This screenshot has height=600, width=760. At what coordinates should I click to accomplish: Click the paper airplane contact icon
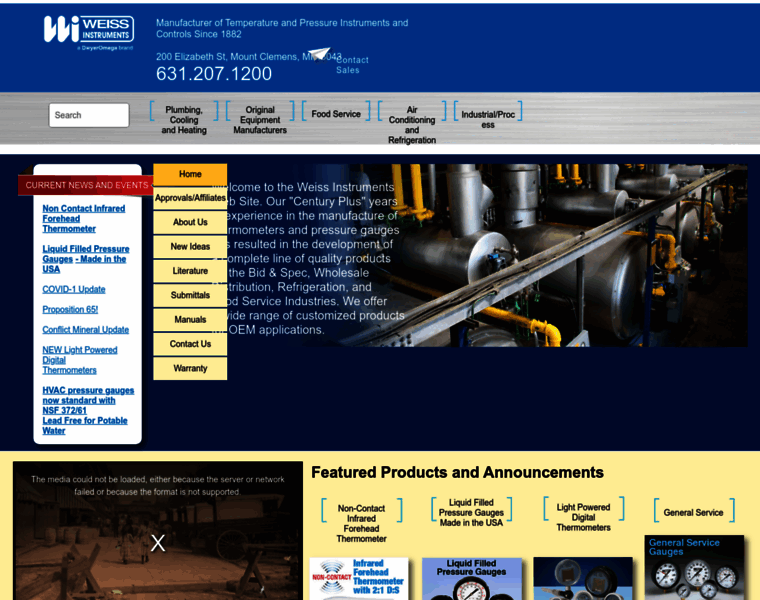[x=319, y=54]
